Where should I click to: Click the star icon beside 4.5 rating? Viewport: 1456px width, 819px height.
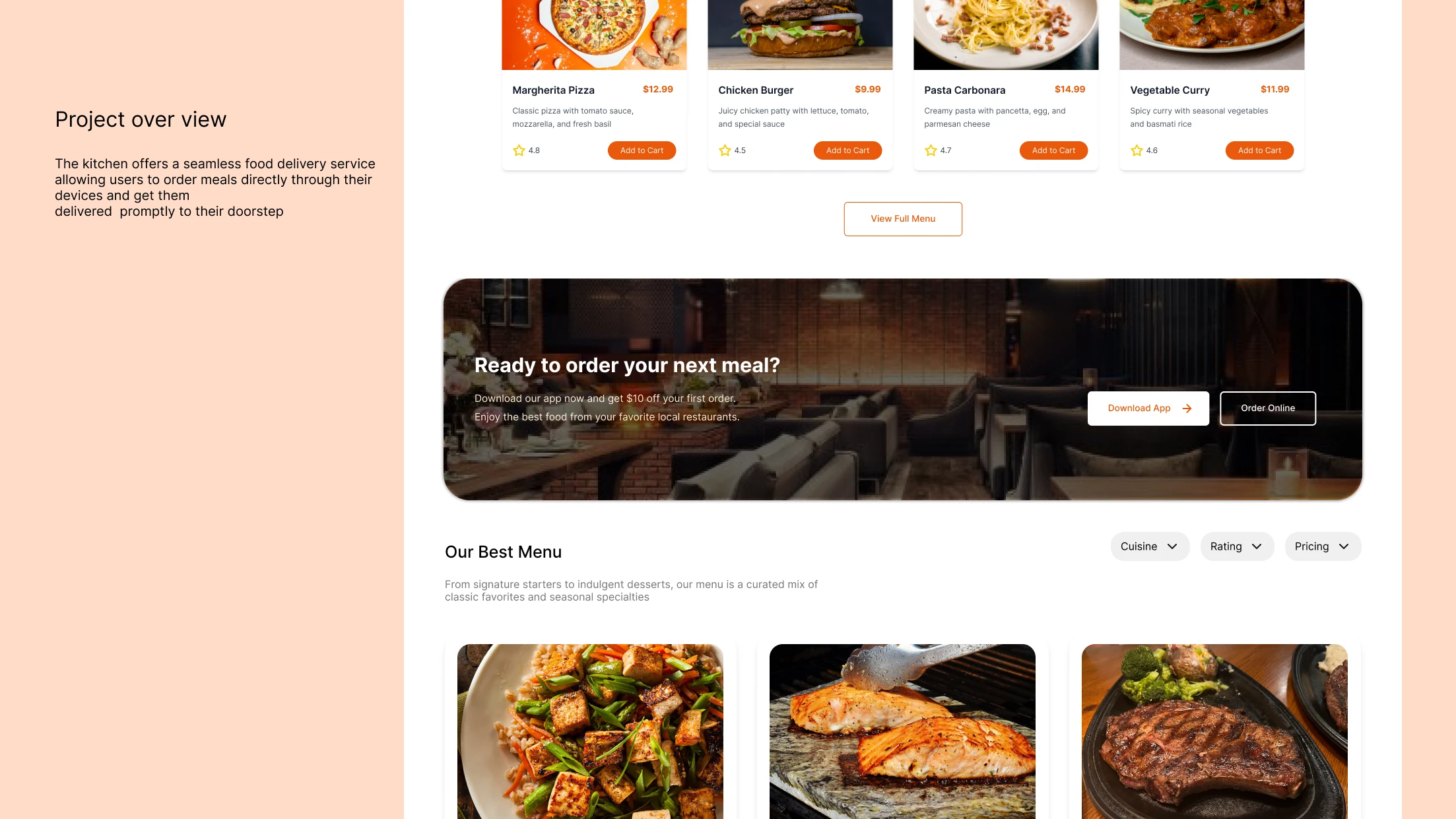point(725,150)
